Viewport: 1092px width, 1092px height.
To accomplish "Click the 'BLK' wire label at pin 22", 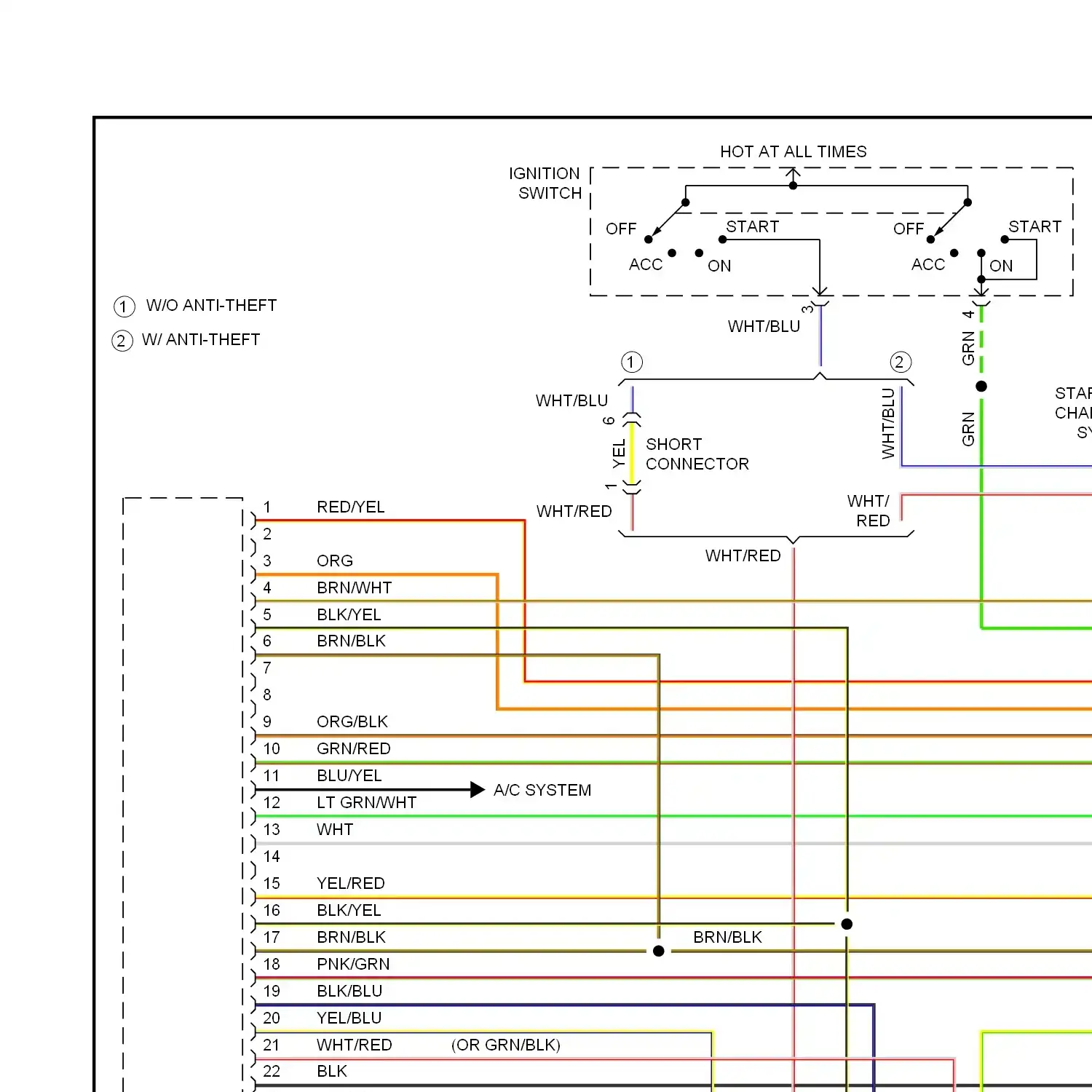I will tap(332, 1071).
